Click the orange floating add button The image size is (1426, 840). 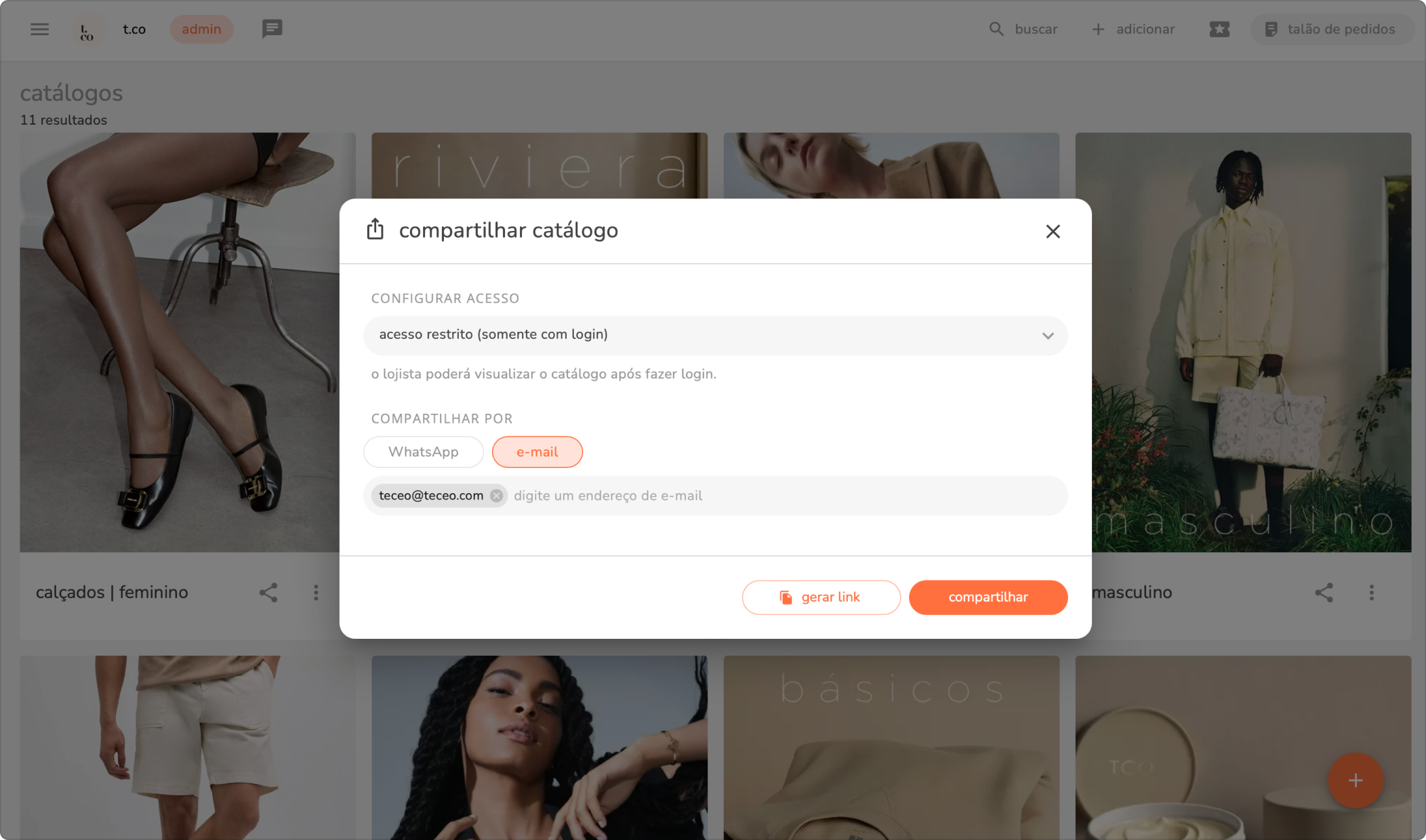coord(1355,780)
